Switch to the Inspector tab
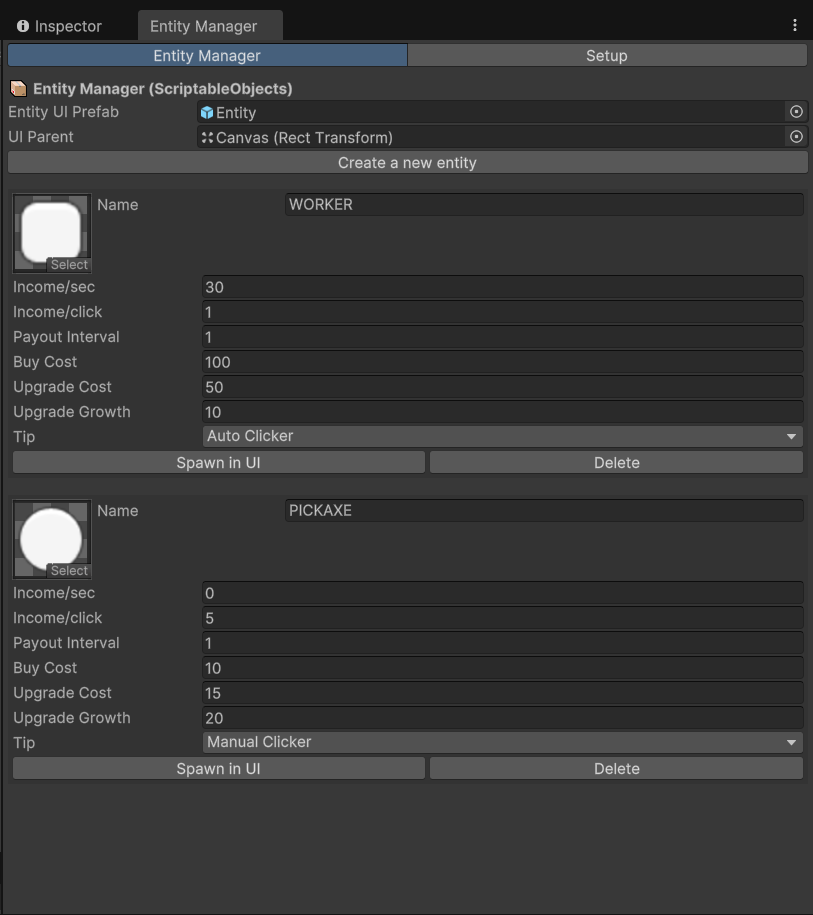The image size is (813, 915). (x=59, y=26)
